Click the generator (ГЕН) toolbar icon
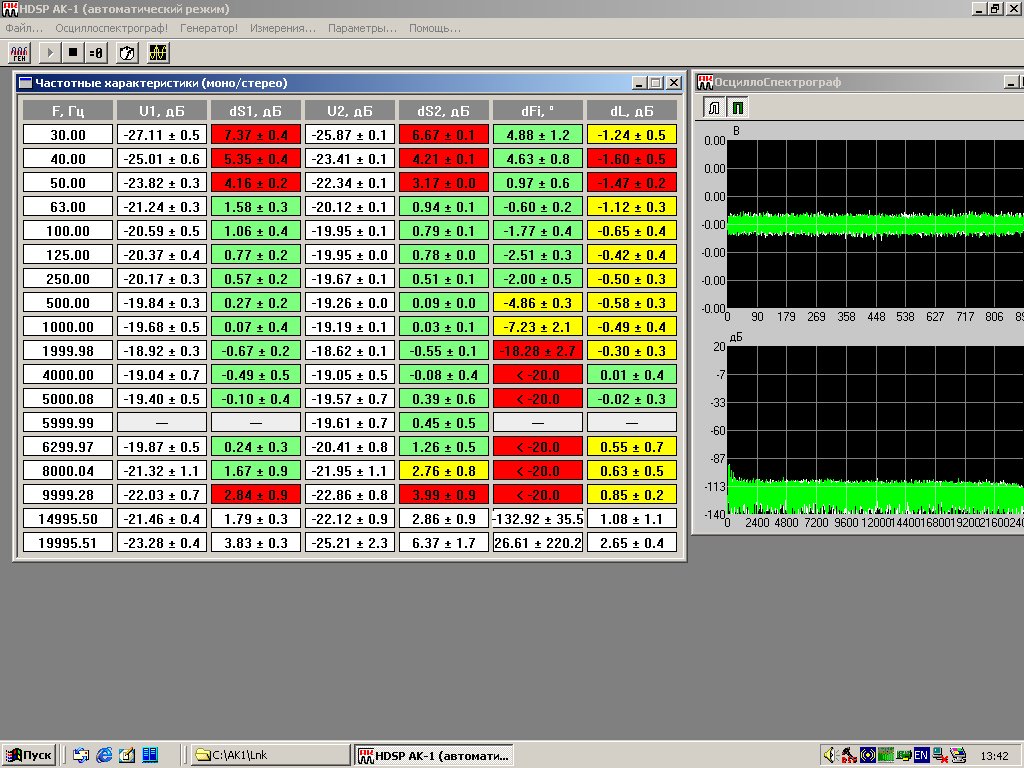Viewport: 1024px width, 768px height. tap(20, 51)
